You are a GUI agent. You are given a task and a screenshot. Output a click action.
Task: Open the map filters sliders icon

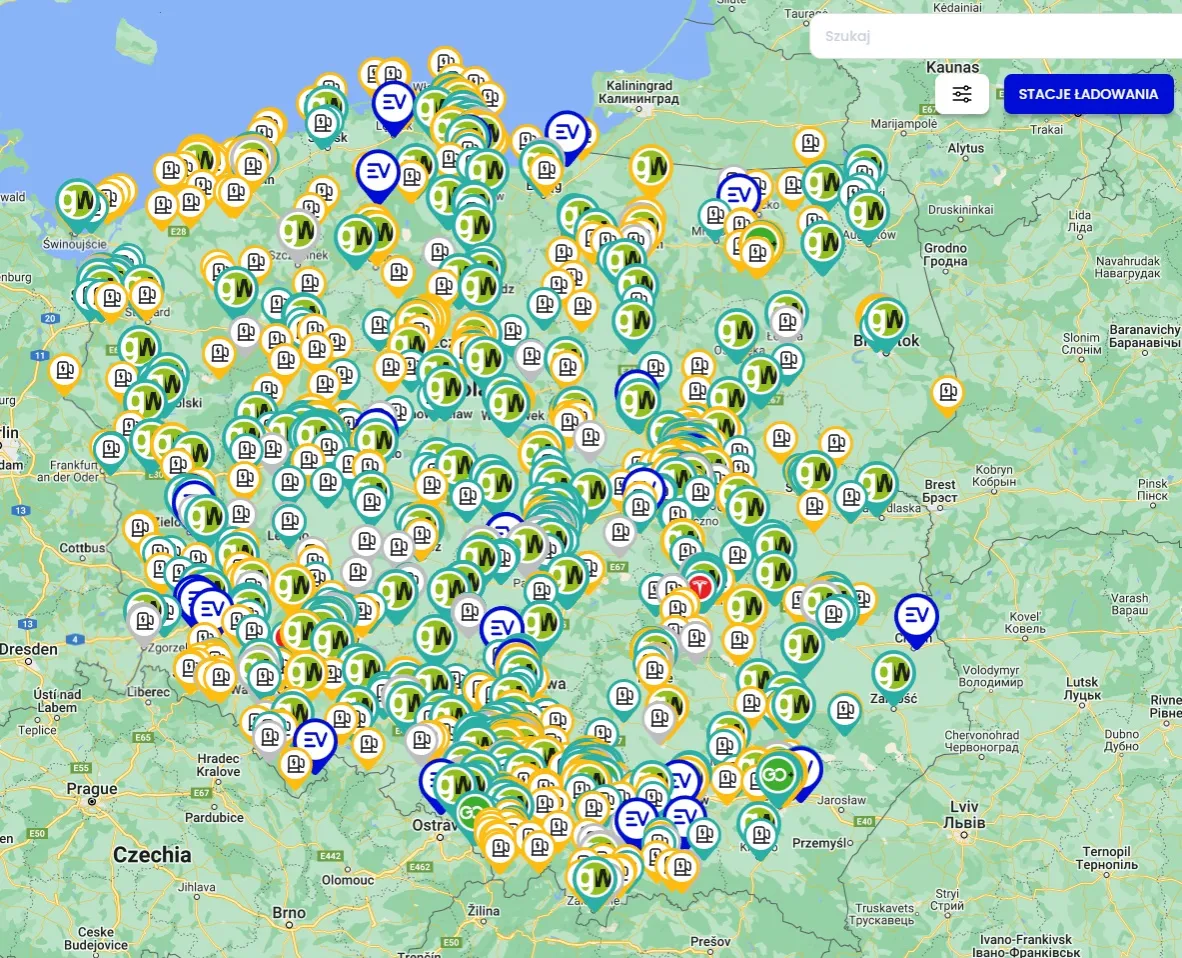click(x=963, y=94)
